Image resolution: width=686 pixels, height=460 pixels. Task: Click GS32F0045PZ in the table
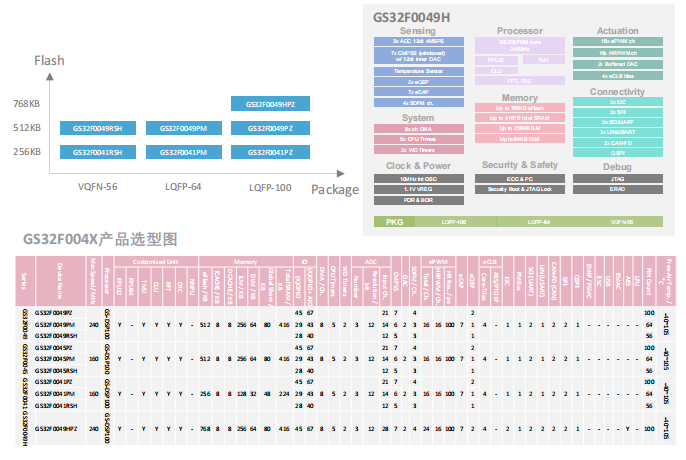click(53, 348)
